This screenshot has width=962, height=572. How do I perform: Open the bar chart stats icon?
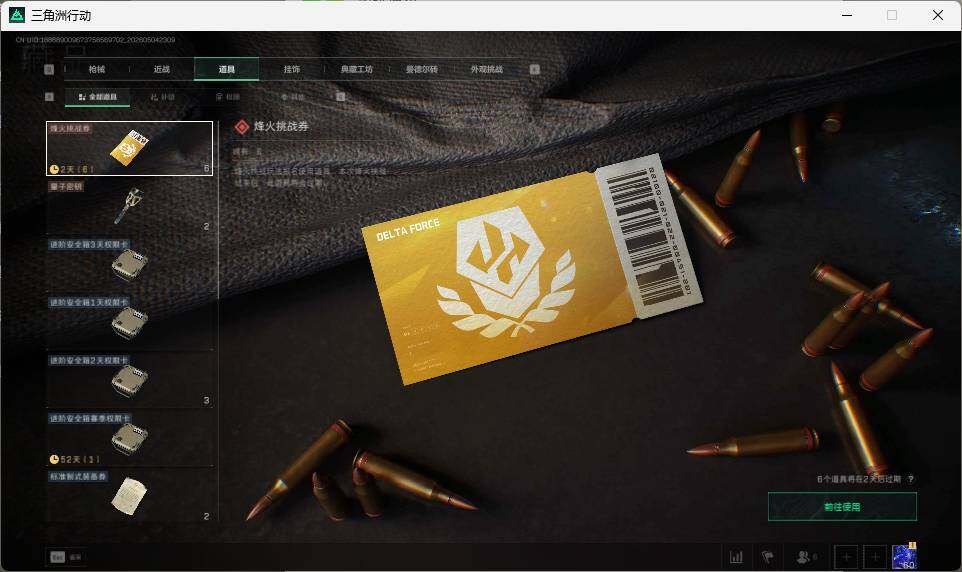736,557
